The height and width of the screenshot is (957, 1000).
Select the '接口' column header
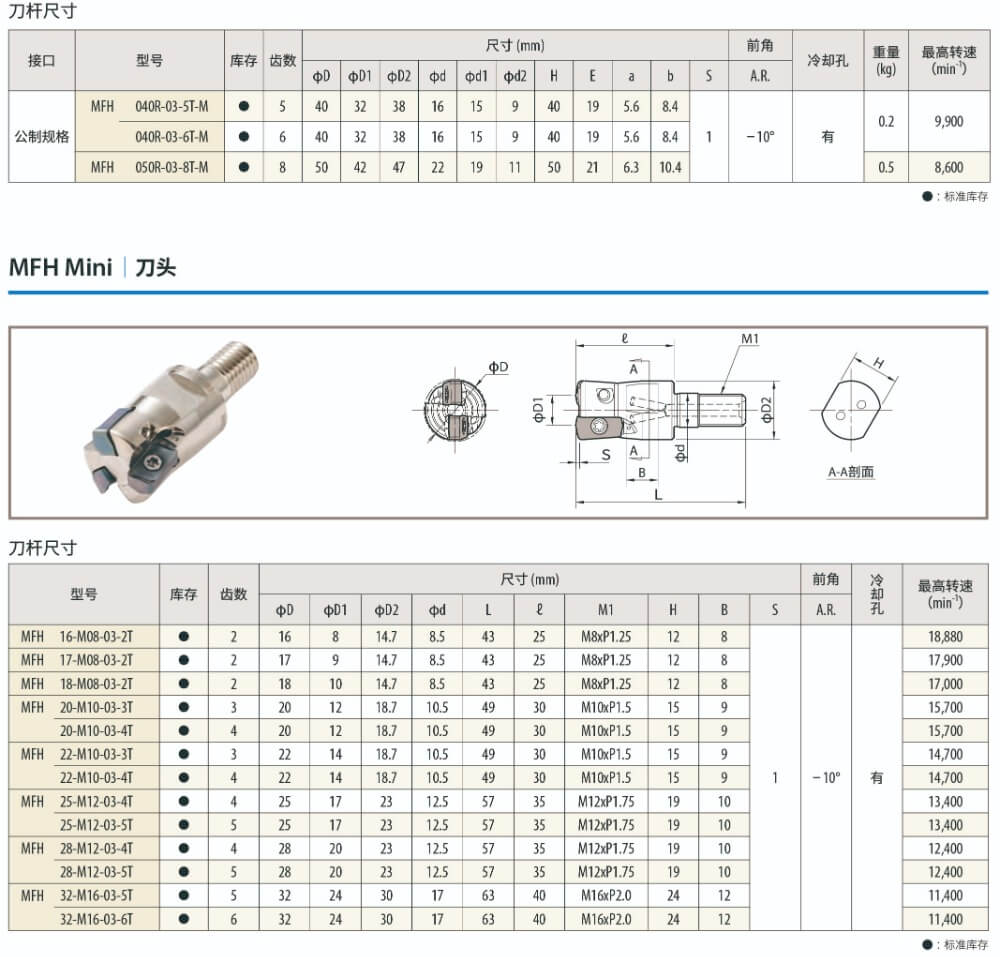click(41, 61)
